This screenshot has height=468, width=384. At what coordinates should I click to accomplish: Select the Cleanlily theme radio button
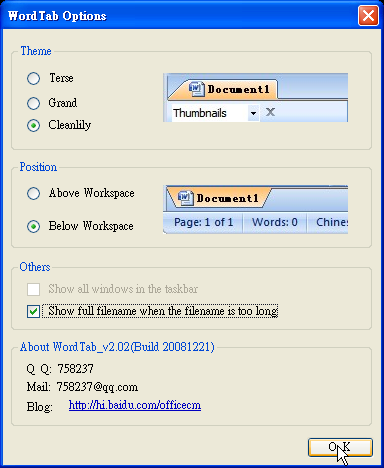(33, 126)
